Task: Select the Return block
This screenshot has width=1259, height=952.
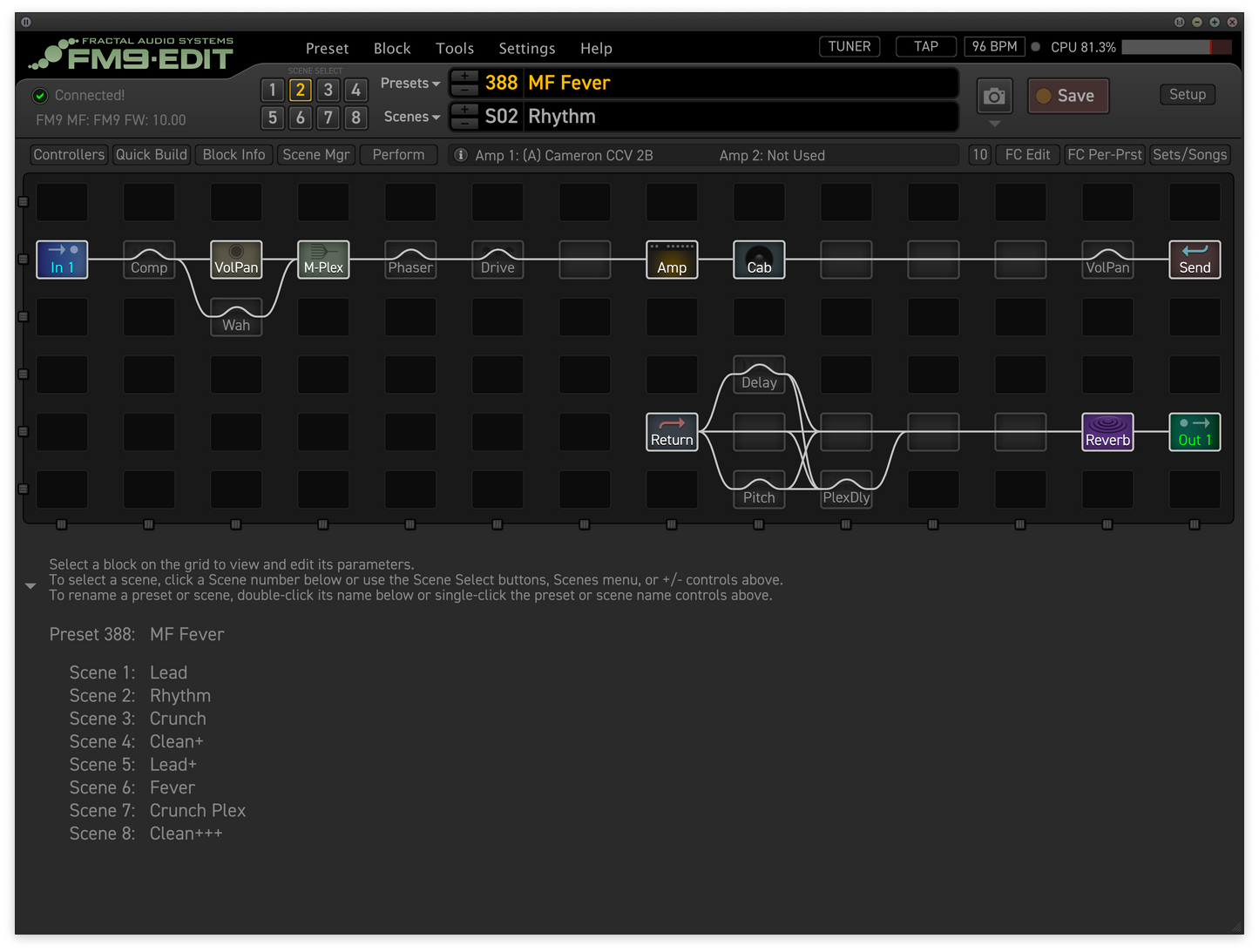Action: pyautogui.click(x=671, y=432)
